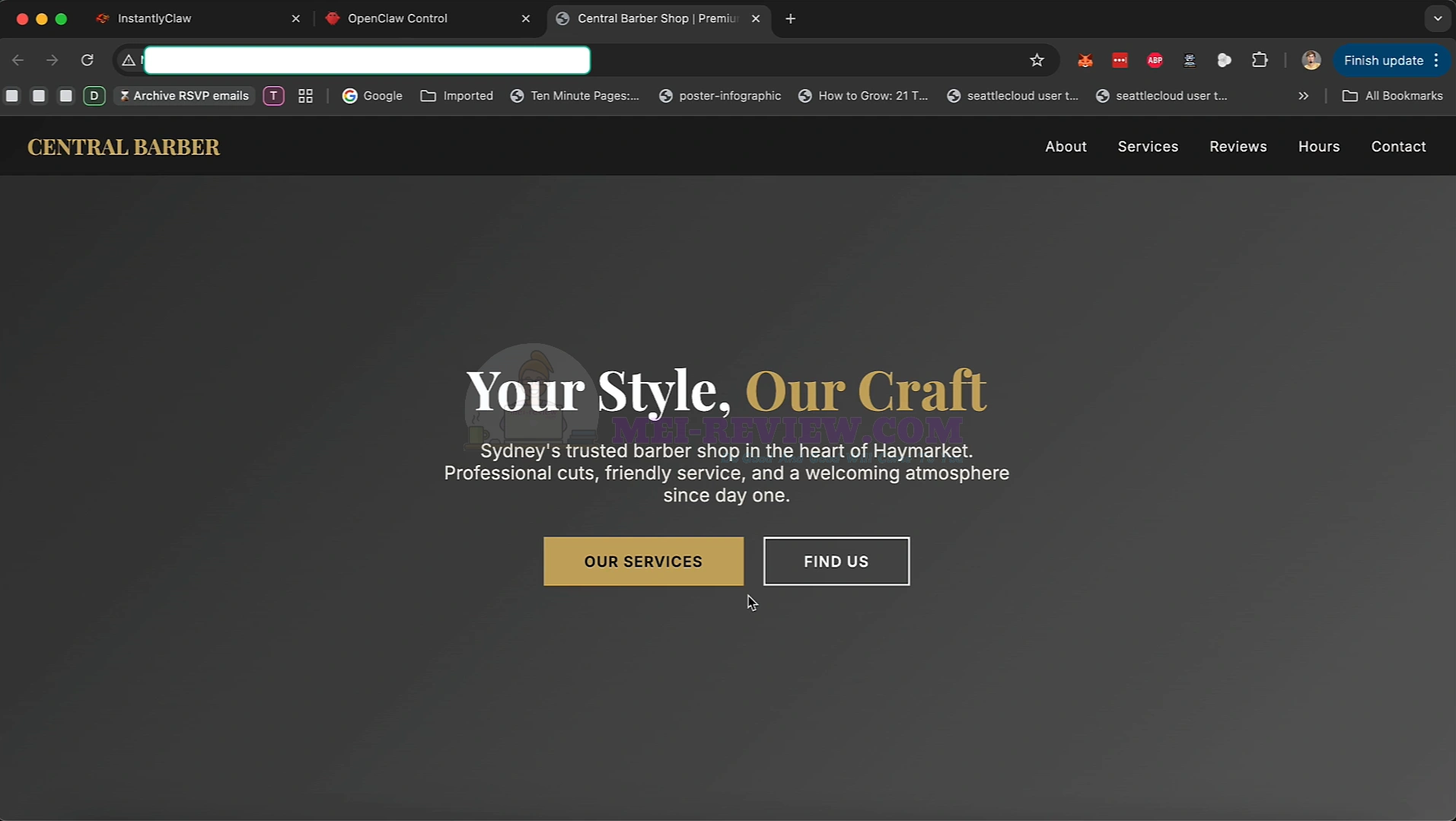Bookmark this page with the star
The image size is (1456, 821).
pyautogui.click(x=1037, y=60)
